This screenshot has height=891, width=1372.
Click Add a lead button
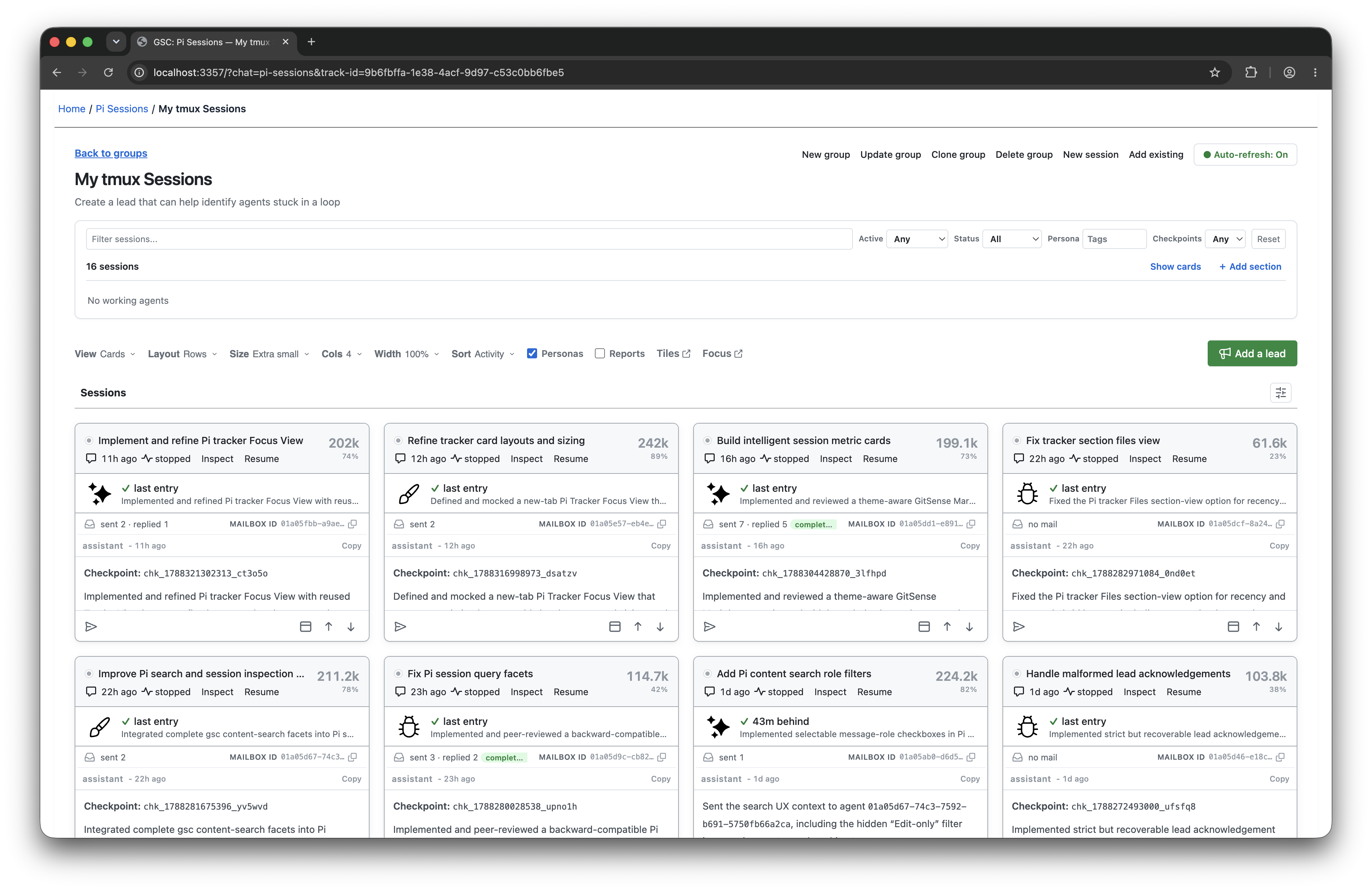[1252, 353]
